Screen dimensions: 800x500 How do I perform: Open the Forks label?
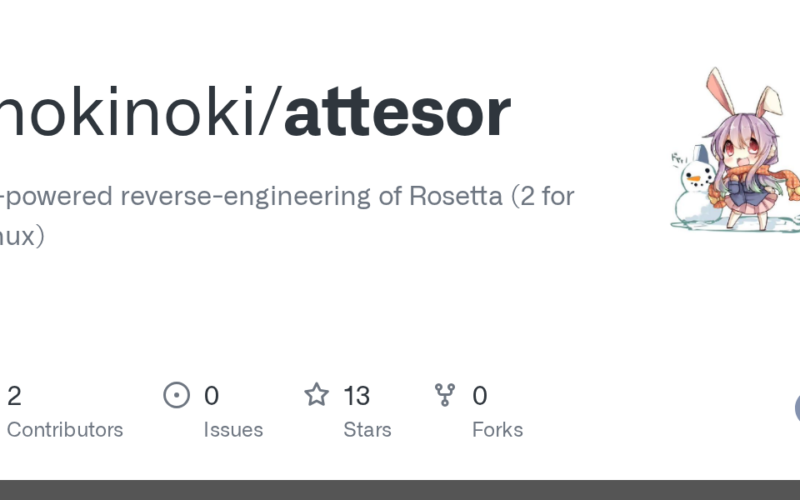point(497,430)
